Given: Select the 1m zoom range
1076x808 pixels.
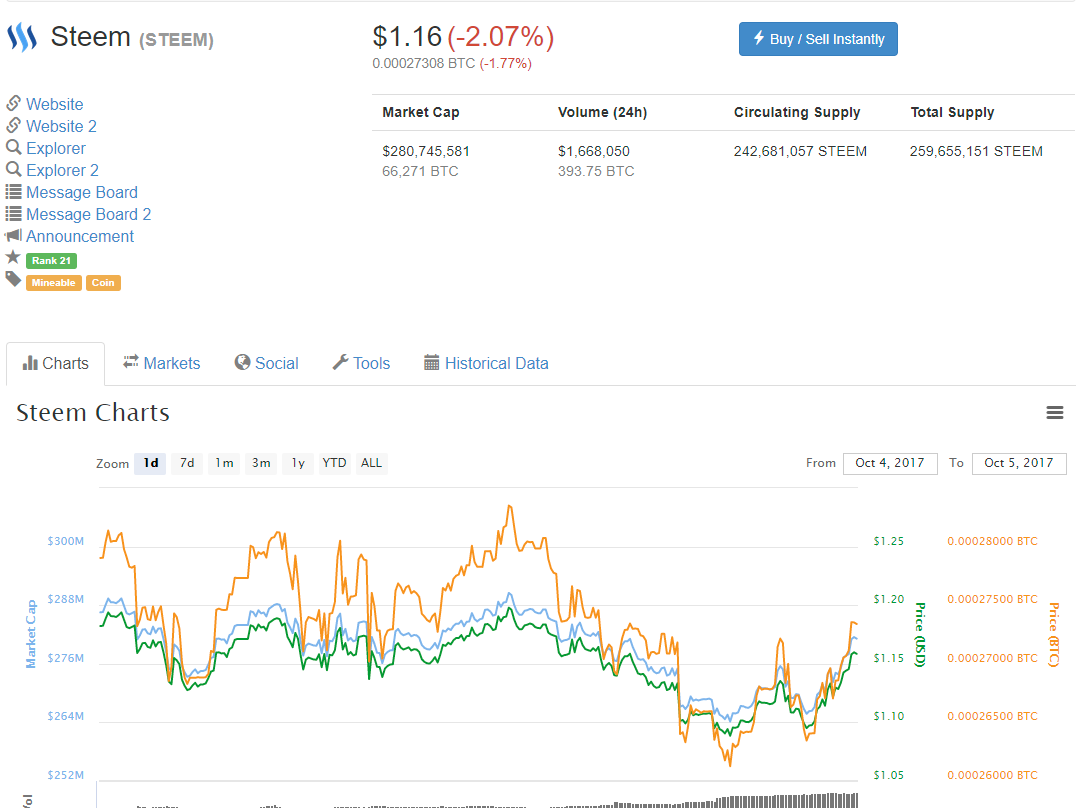Looking at the screenshot, I should tap(224, 463).
